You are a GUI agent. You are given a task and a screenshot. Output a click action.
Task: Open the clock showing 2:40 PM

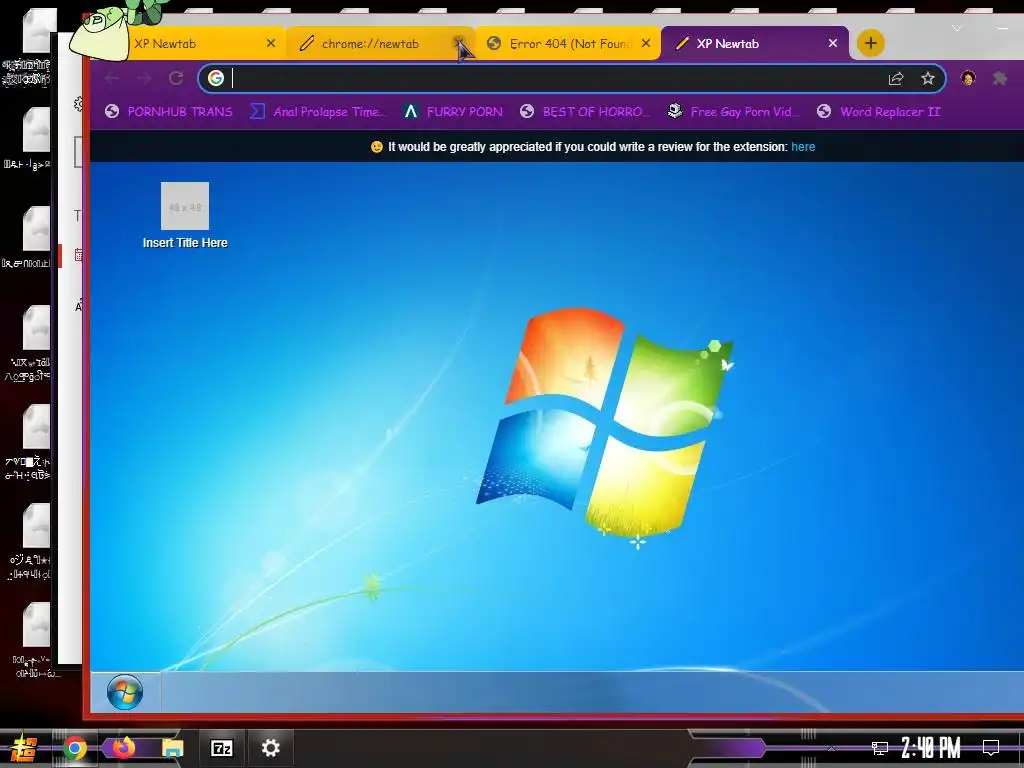tap(931, 748)
